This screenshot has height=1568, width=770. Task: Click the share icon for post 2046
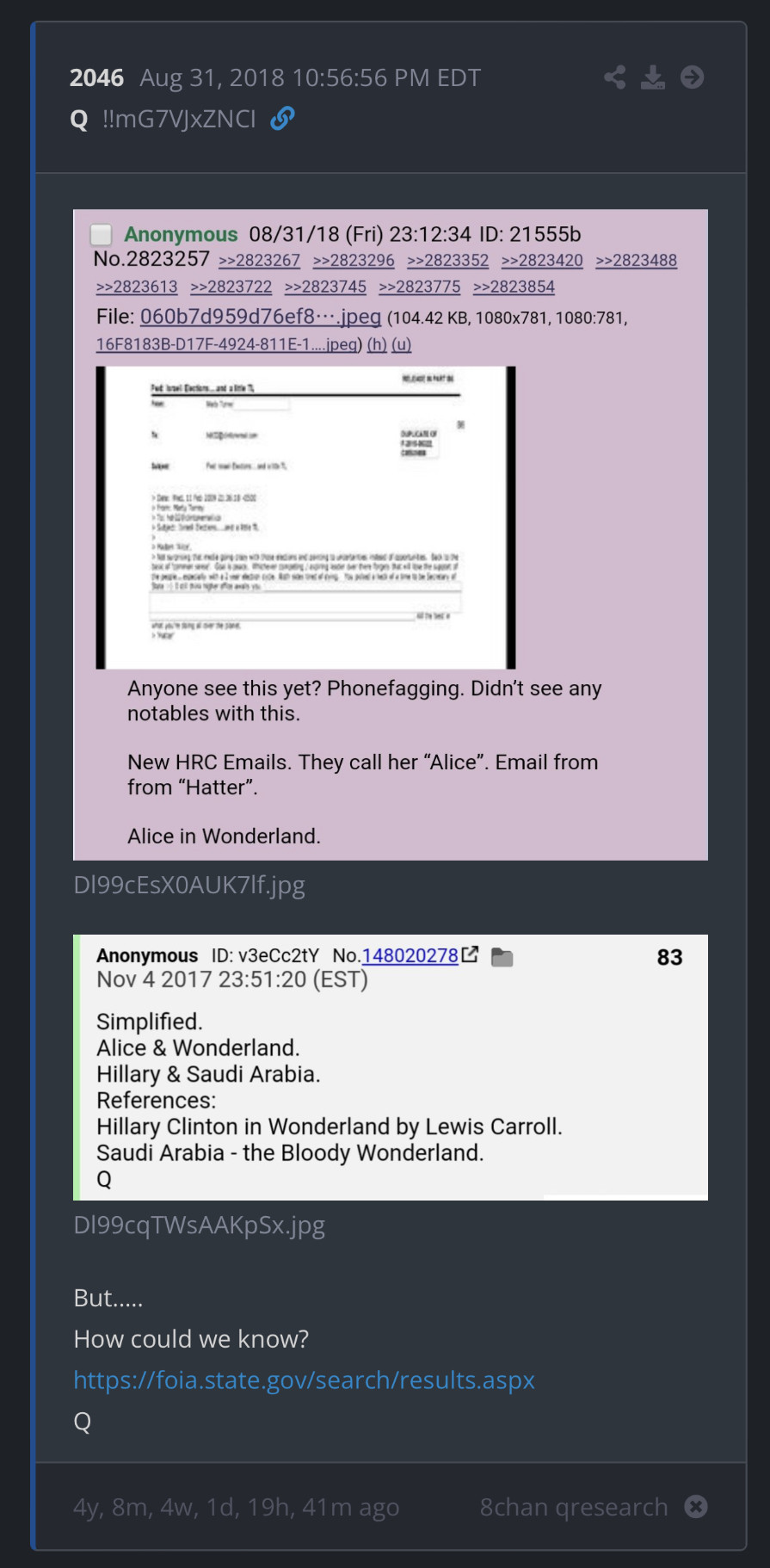pos(614,77)
